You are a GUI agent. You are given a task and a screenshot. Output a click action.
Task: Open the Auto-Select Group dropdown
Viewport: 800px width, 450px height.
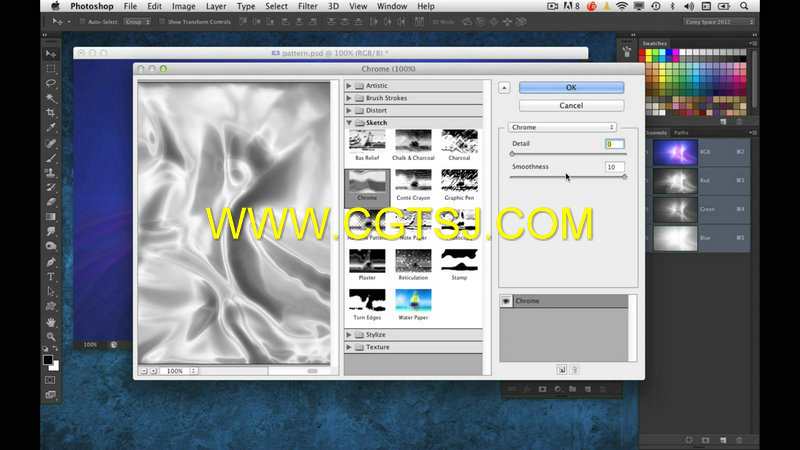click(x=137, y=22)
